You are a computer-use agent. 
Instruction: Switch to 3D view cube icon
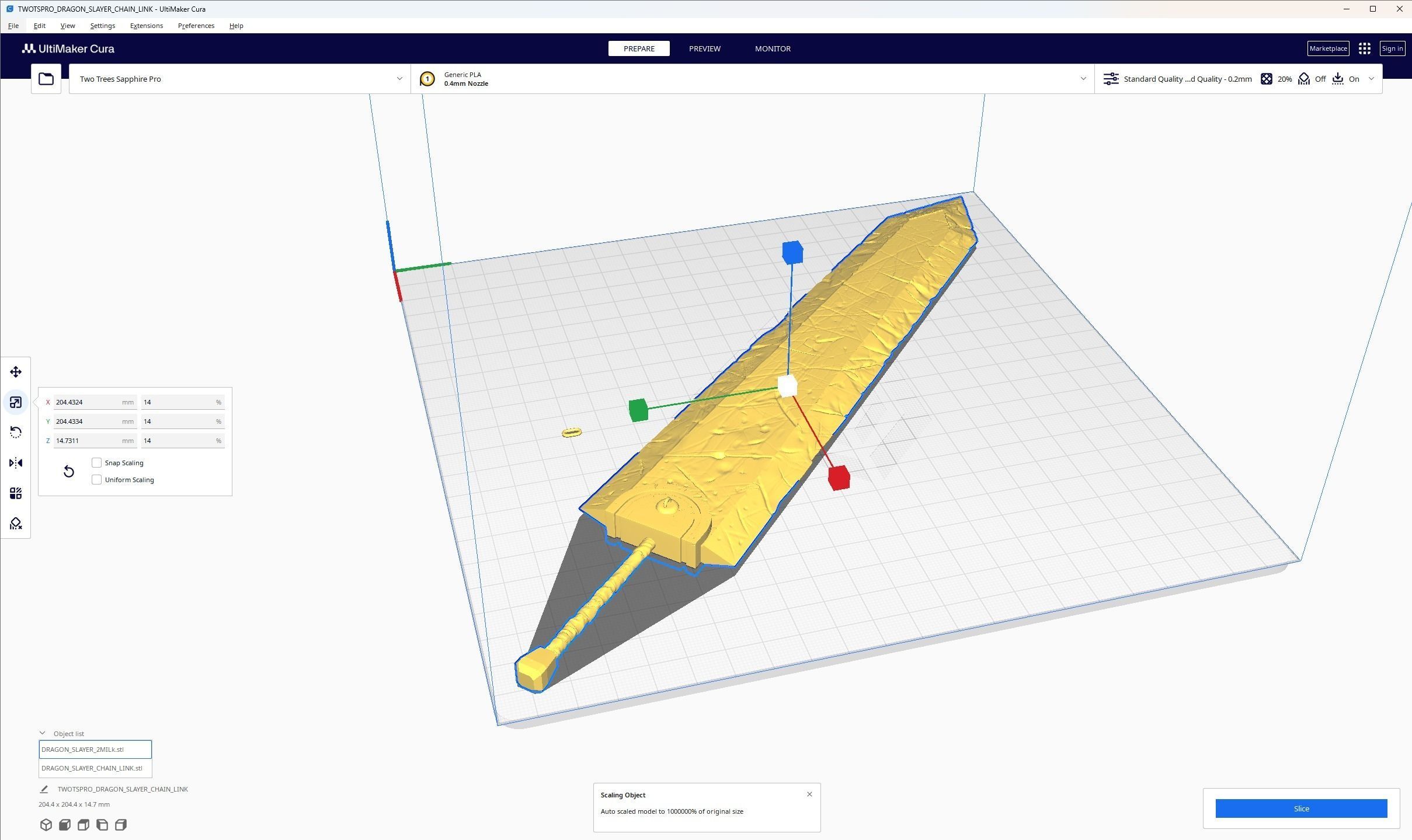coord(46,824)
